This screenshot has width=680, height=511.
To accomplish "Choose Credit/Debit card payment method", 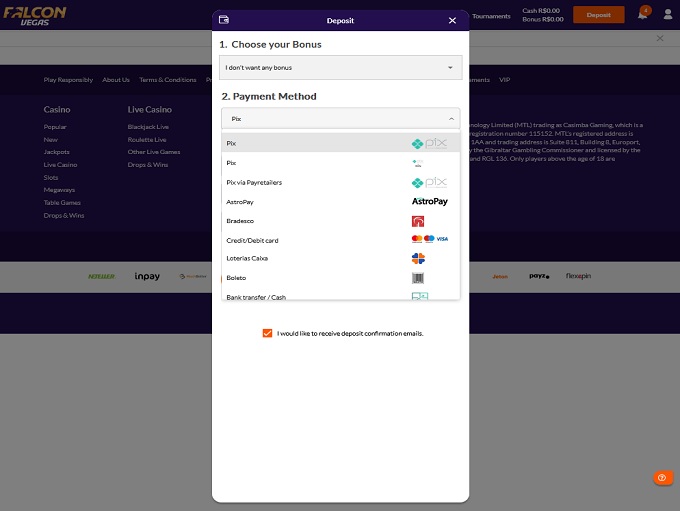I will click(340, 240).
